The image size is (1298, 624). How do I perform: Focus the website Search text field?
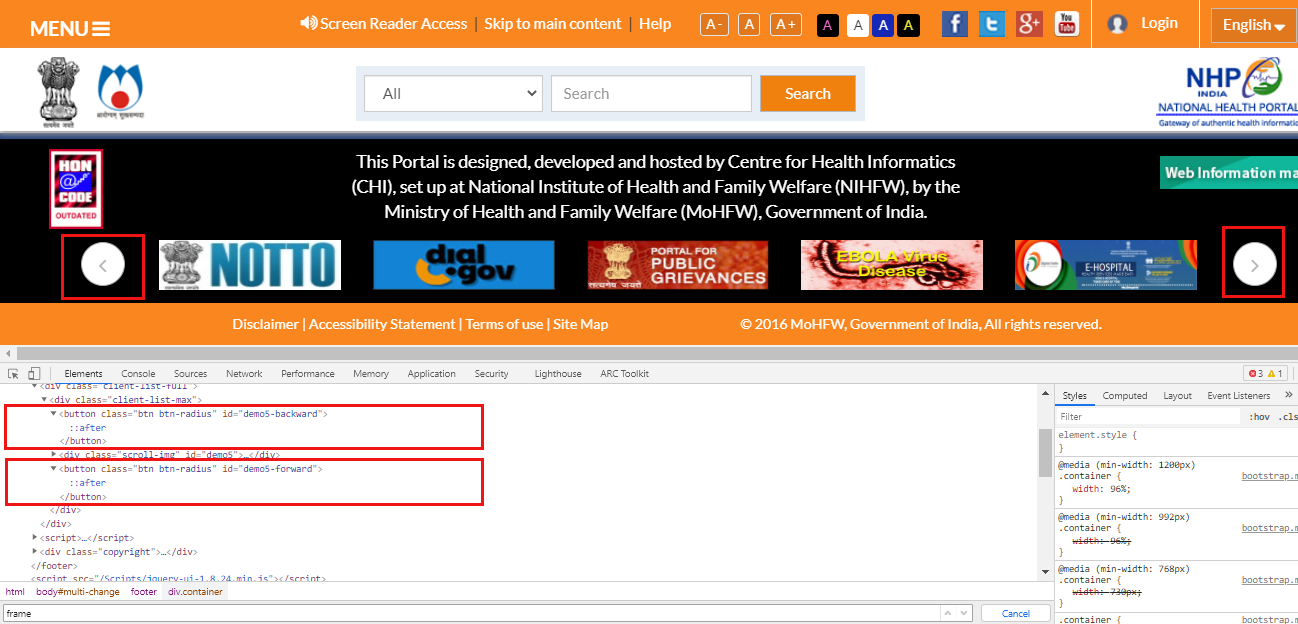click(x=651, y=94)
